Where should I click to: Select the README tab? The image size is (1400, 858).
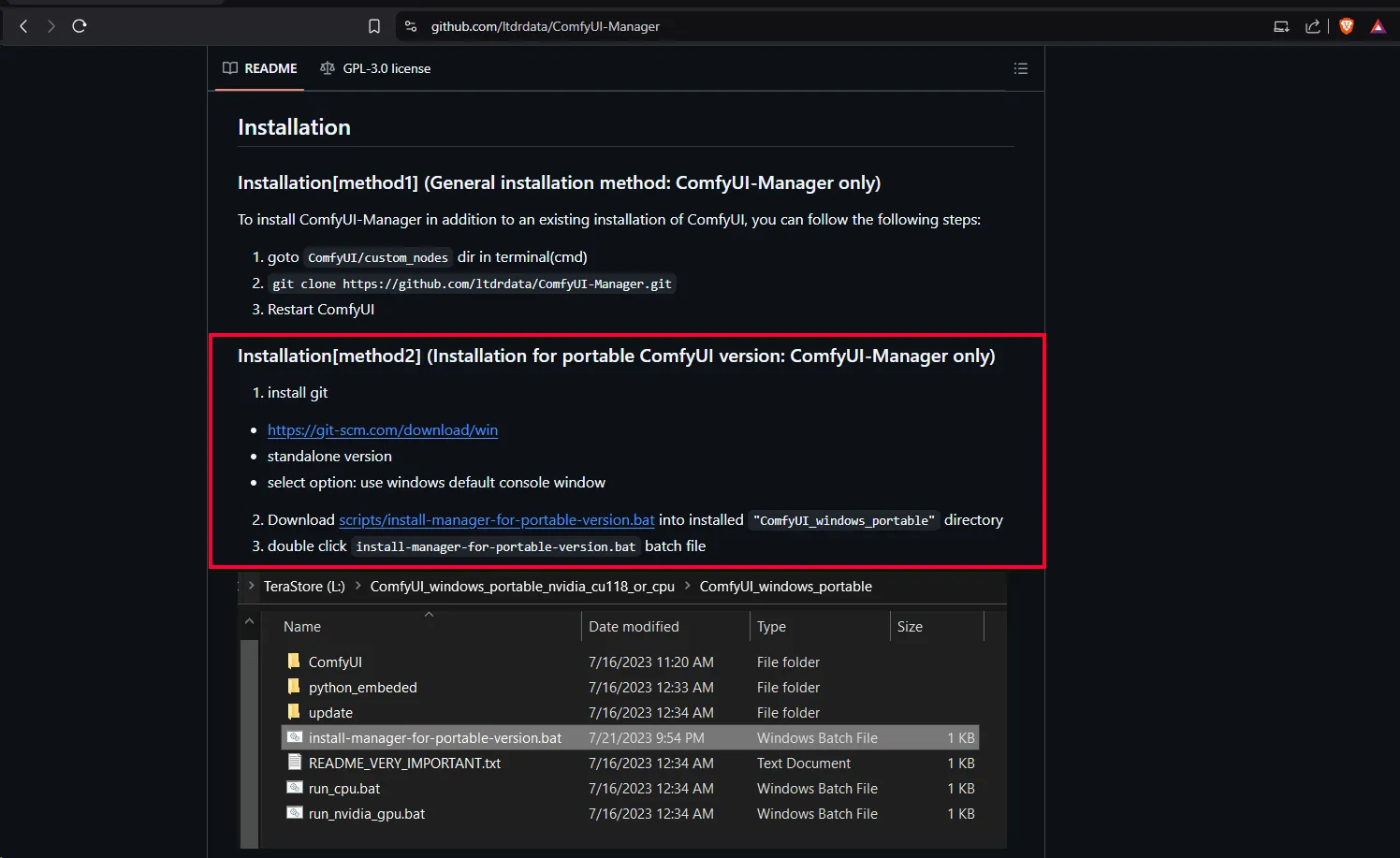click(x=260, y=68)
